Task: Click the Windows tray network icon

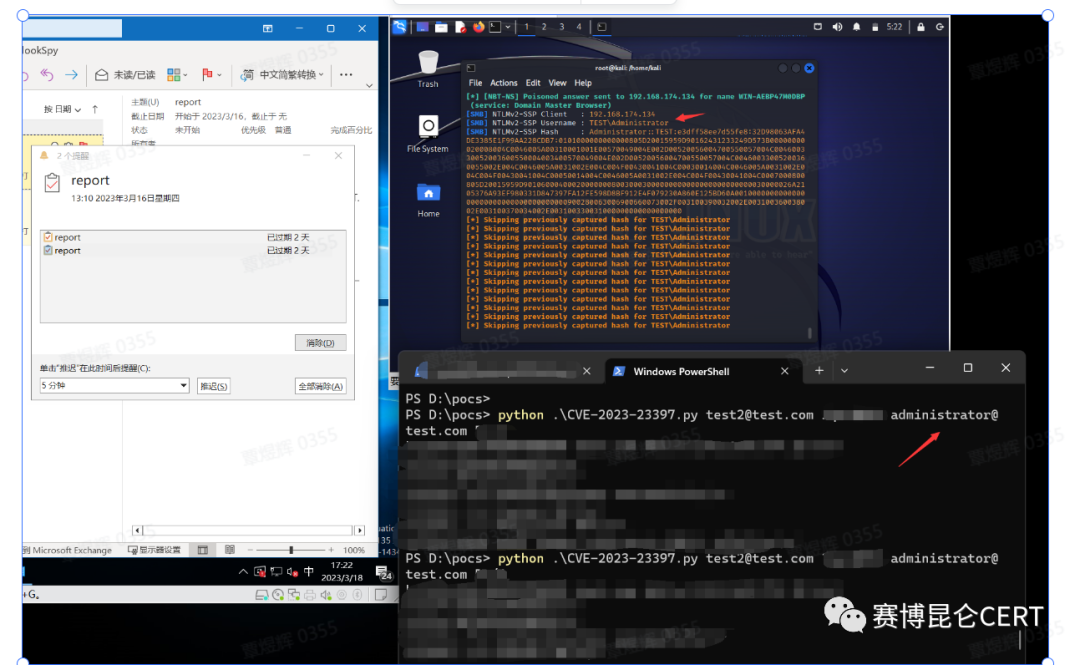Action: pyautogui.click(x=276, y=571)
